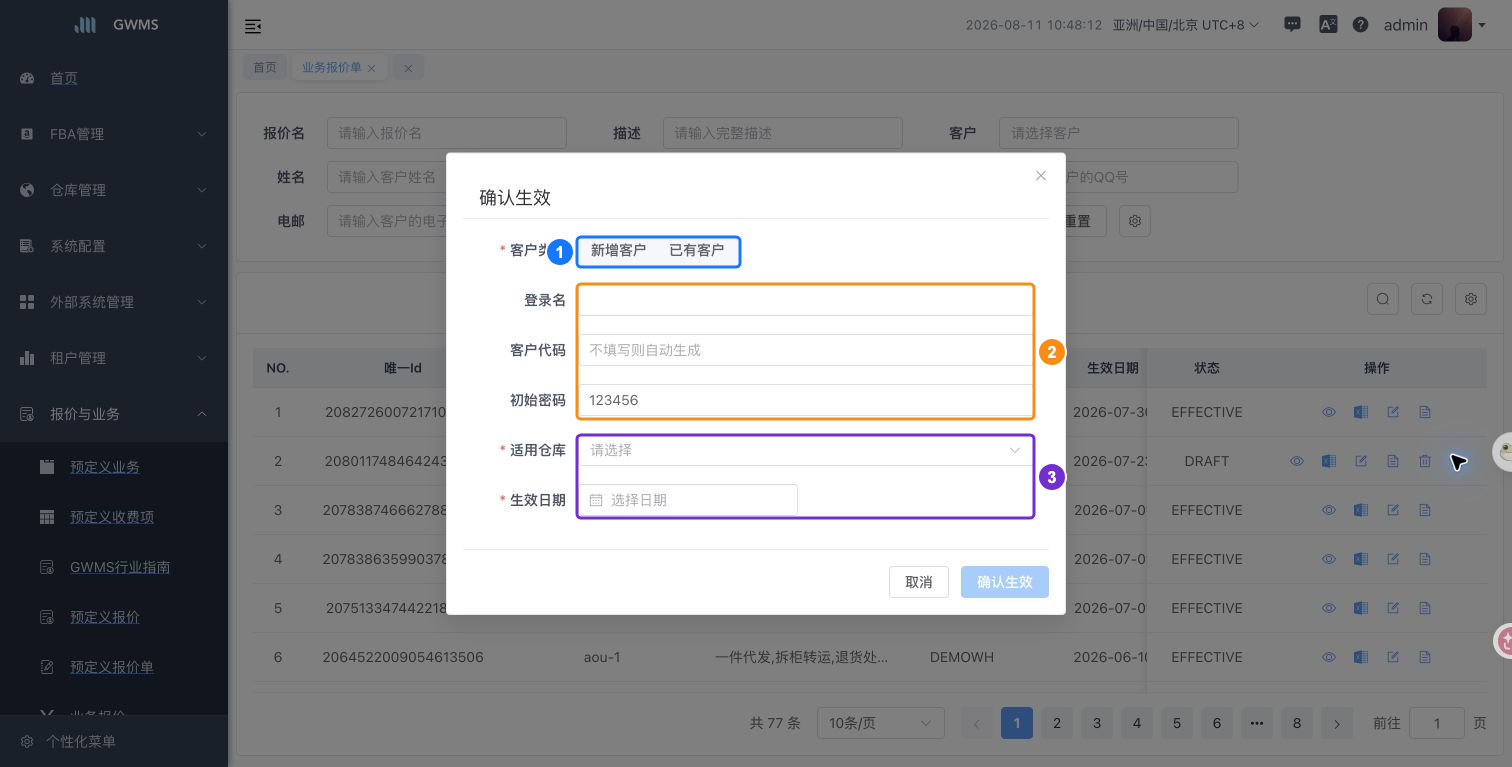Open the 适用仓库 warehouse dropdown
The width and height of the screenshot is (1512, 767).
click(x=805, y=450)
